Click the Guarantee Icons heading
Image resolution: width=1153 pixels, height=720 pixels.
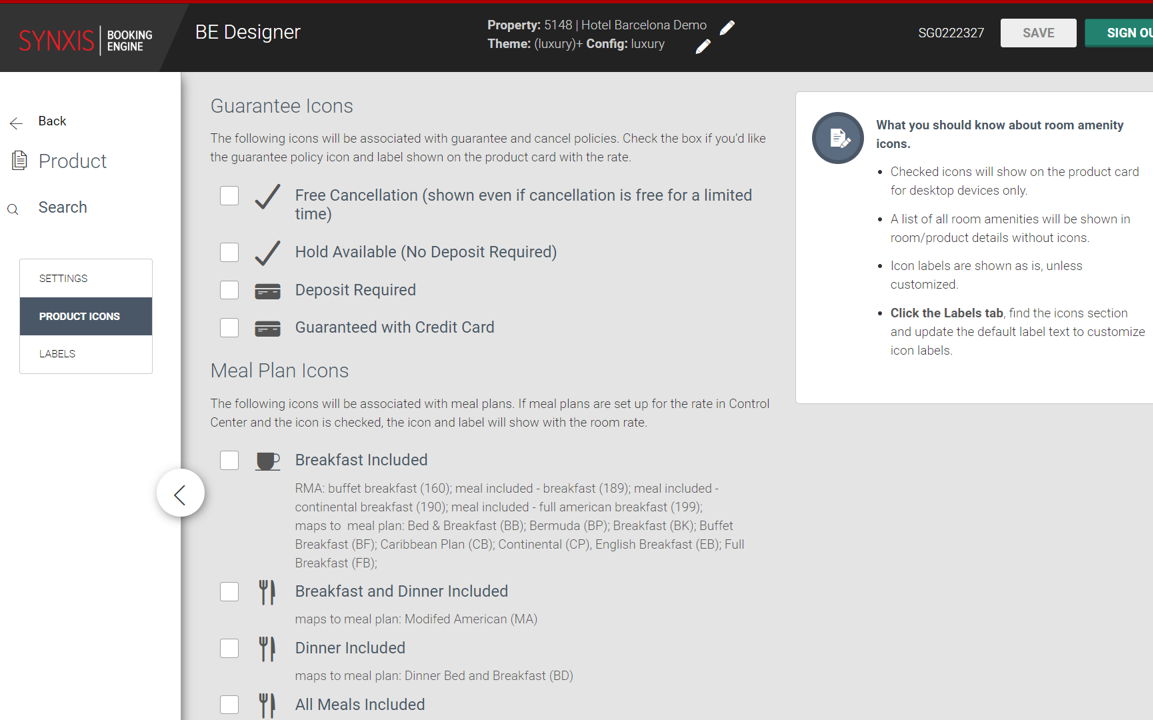(x=282, y=106)
